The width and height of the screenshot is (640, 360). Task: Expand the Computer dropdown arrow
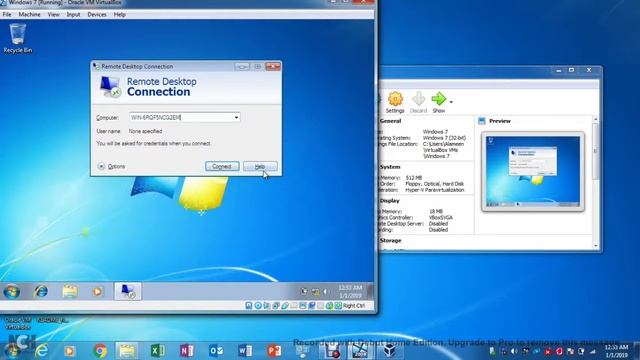click(x=236, y=117)
